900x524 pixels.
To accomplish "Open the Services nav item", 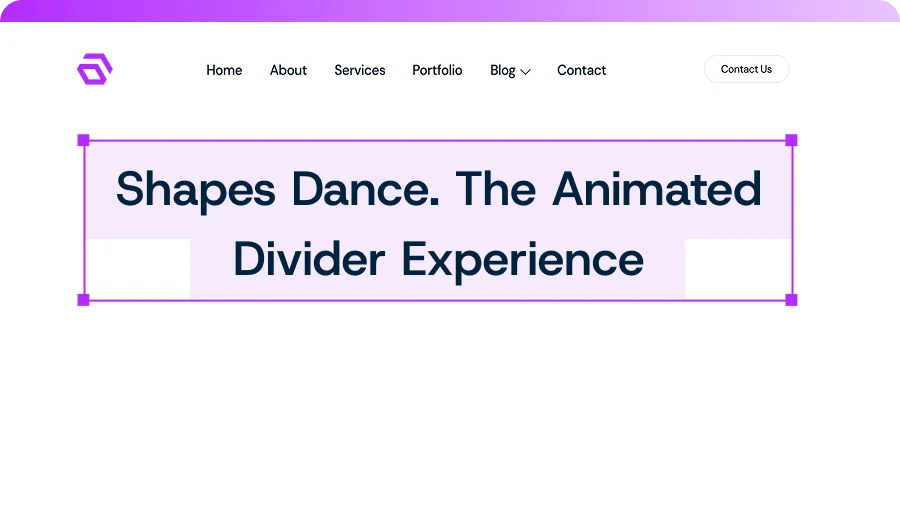I will pyautogui.click(x=360, y=70).
